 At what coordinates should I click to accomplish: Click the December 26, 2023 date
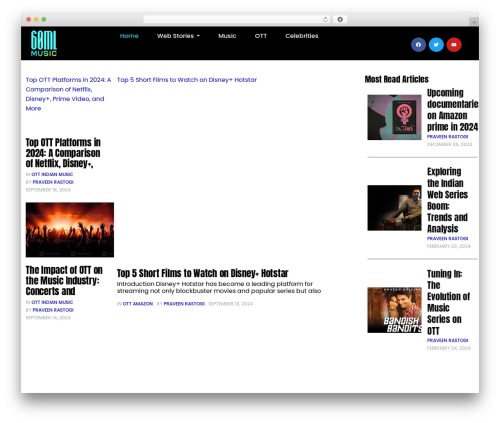[x=449, y=144]
